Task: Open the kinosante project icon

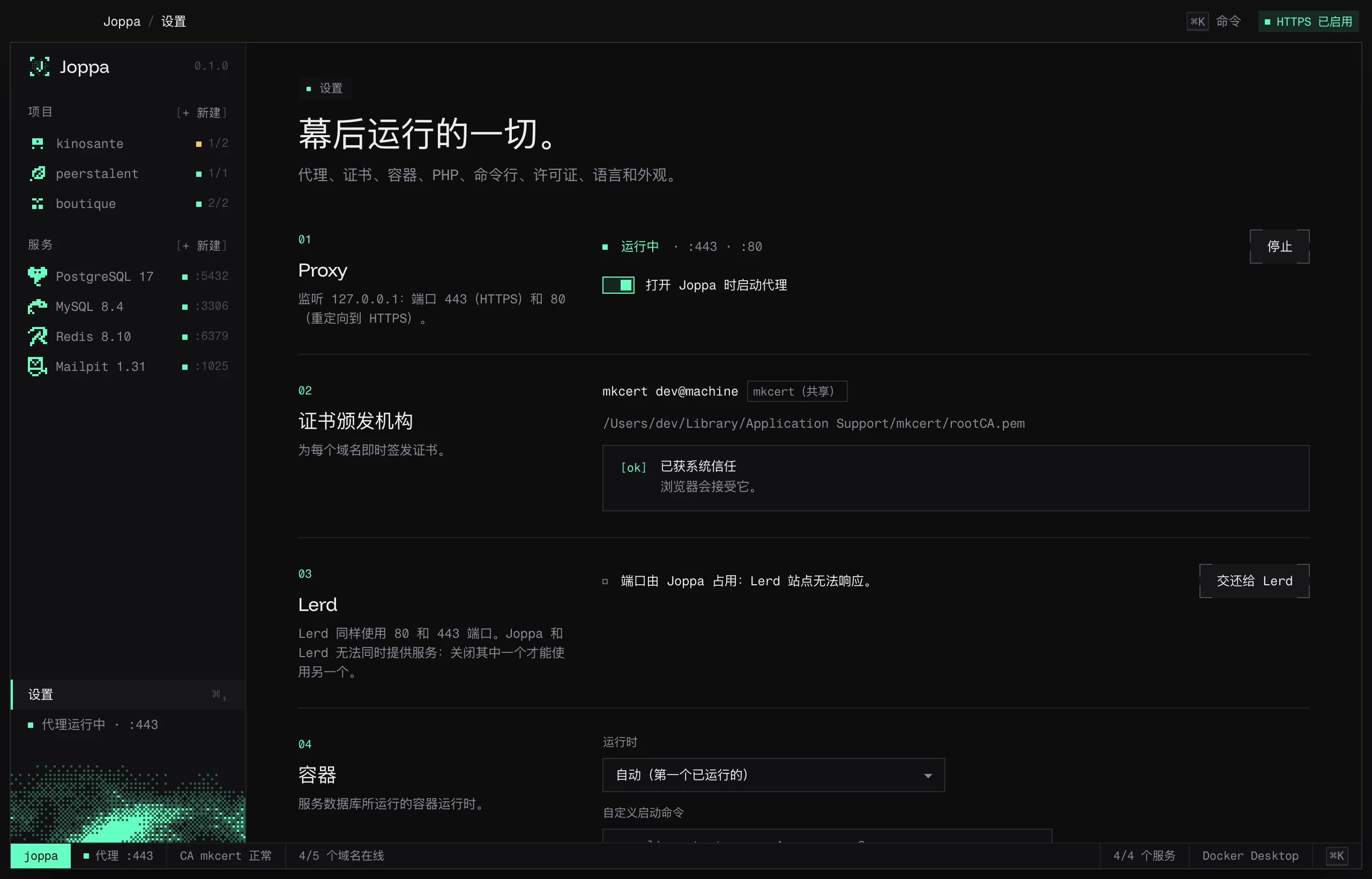Action: (38, 143)
